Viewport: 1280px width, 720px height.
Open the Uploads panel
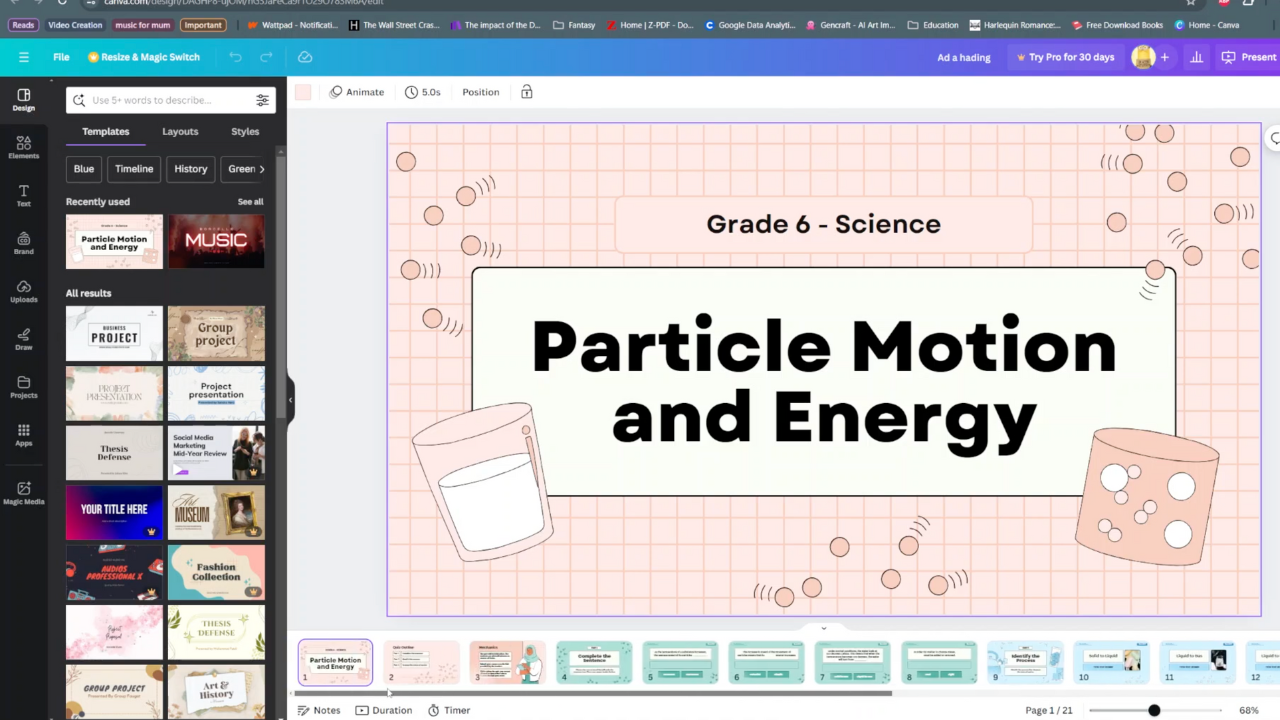tap(23, 291)
